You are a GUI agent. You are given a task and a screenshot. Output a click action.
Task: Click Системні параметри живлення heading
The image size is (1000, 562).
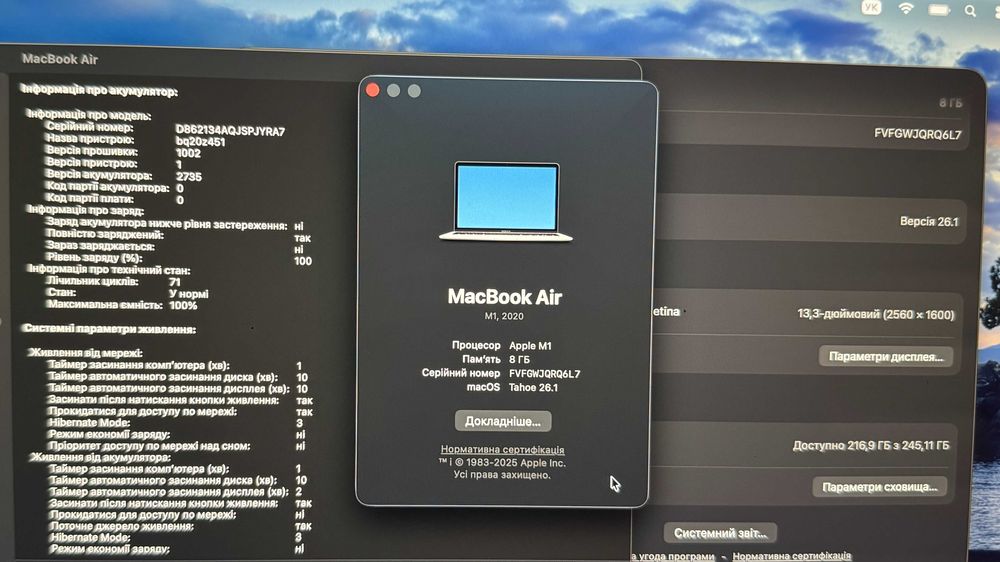click(109, 329)
